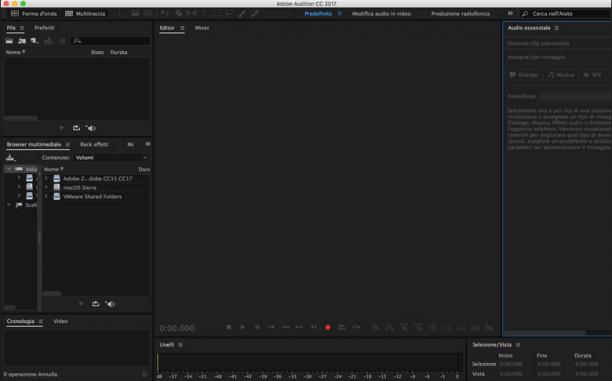
Task: Click the zoom in amplitude icon
Action: coord(375,328)
